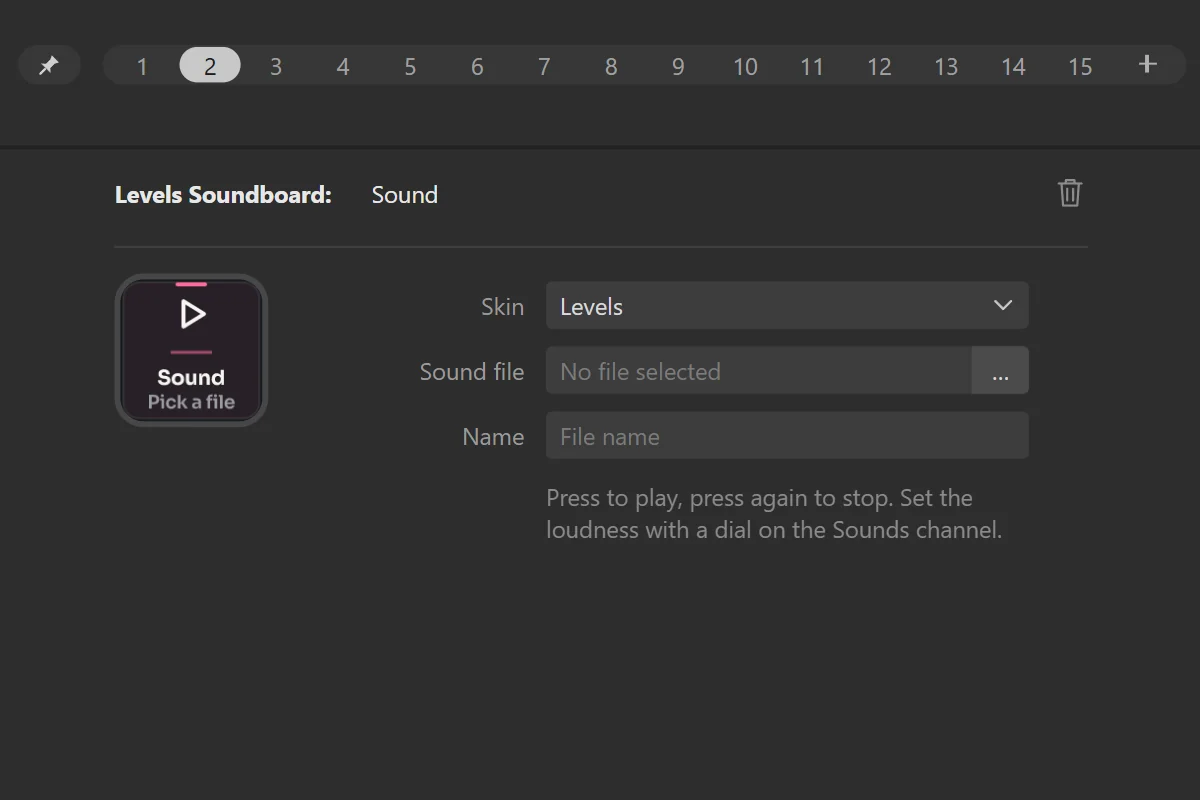Image resolution: width=1200 pixels, height=800 pixels.
Task: Select page 14 tab
Action: (1013, 66)
